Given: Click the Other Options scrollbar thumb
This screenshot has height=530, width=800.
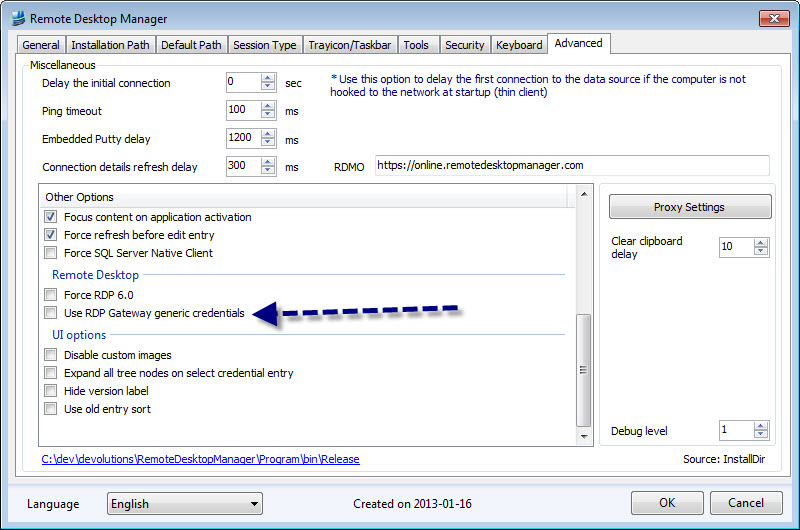Looking at the screenshot, I should coord(584,370).
